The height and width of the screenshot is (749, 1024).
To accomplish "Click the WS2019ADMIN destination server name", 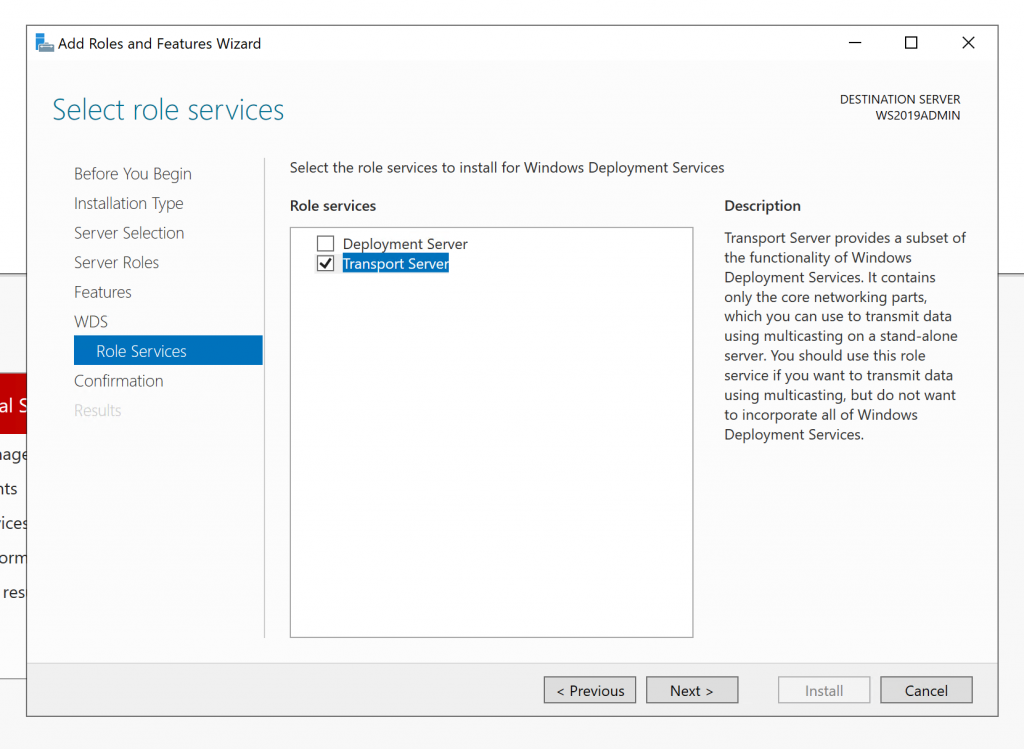I will (x=918, y=116).
